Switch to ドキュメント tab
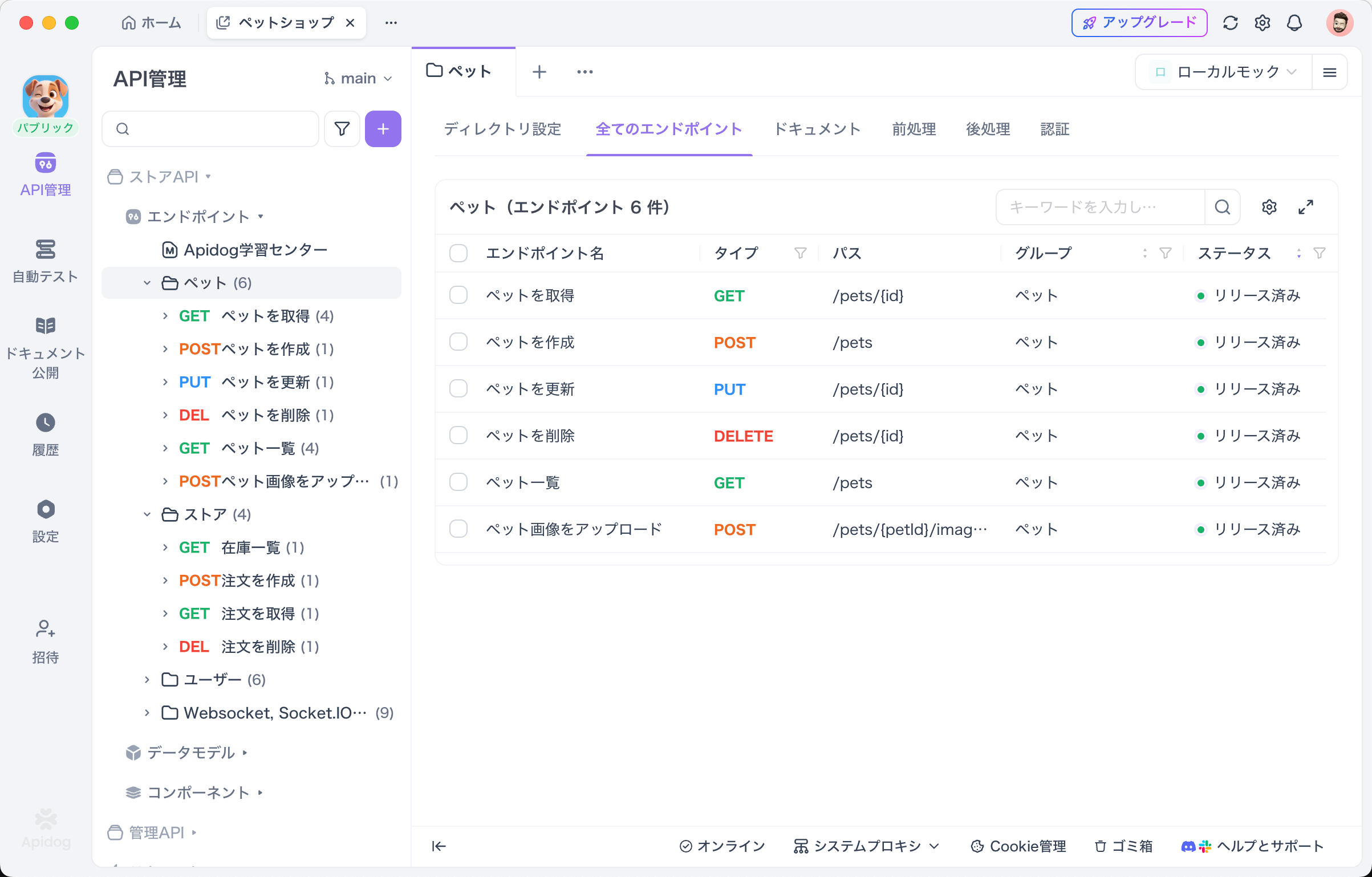 pyautogui.click(x=817, y=129)
